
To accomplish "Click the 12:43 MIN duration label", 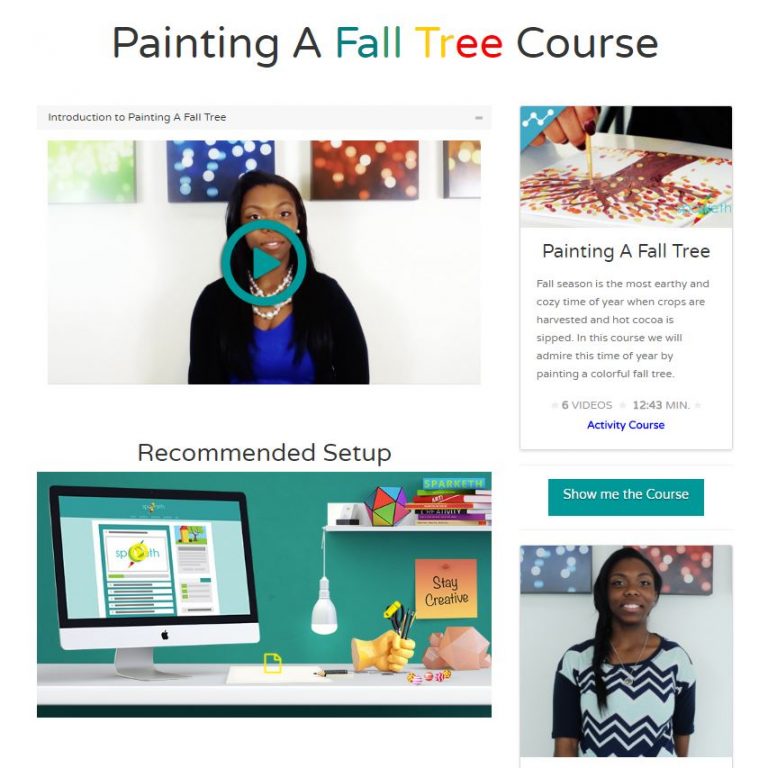I will (661, 405).
